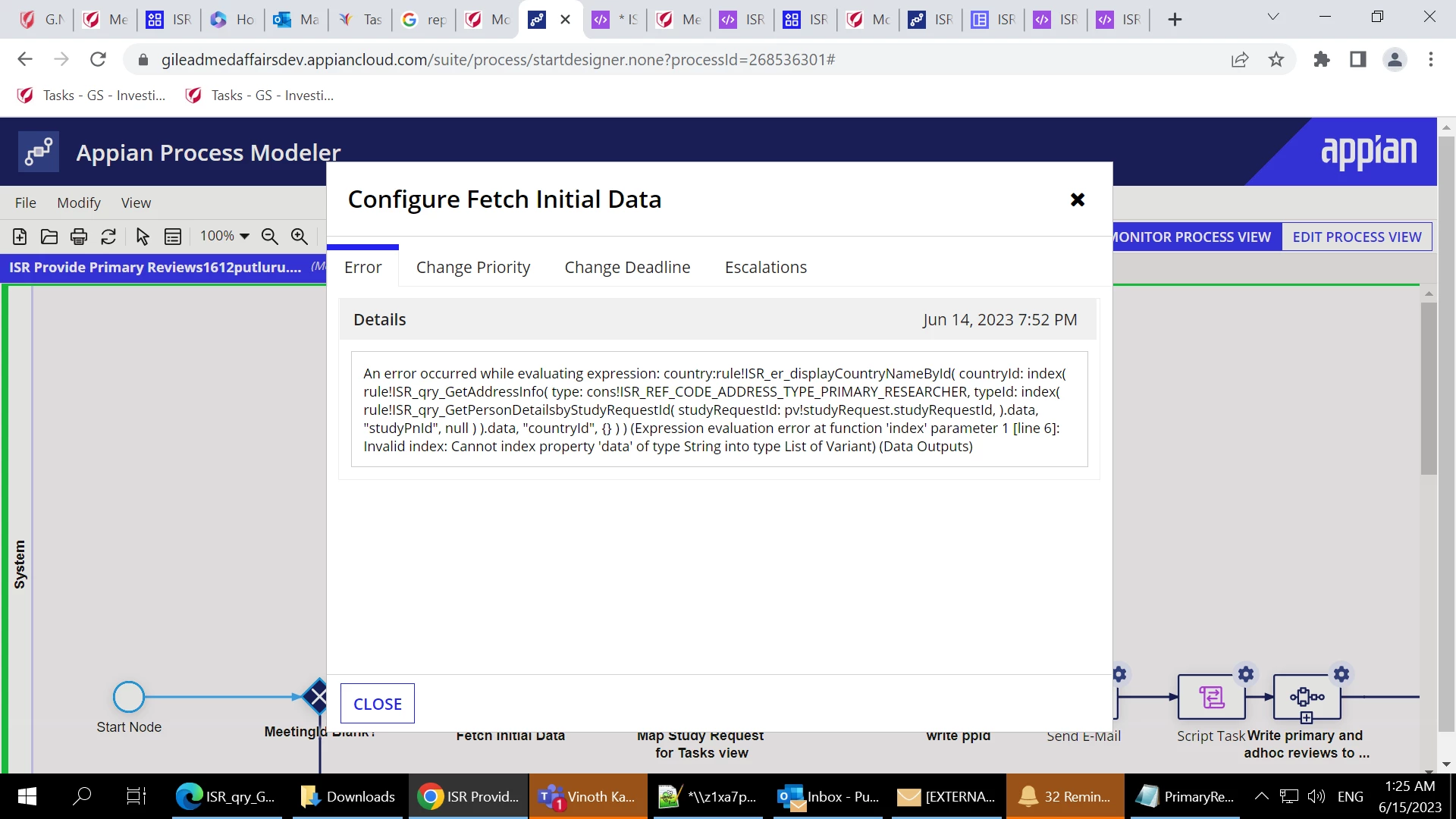Open the 32 Reminders taskbar window
The height and width of the screenshot is (819, 1456).
pyautogui.click(x=1065, y=796)
